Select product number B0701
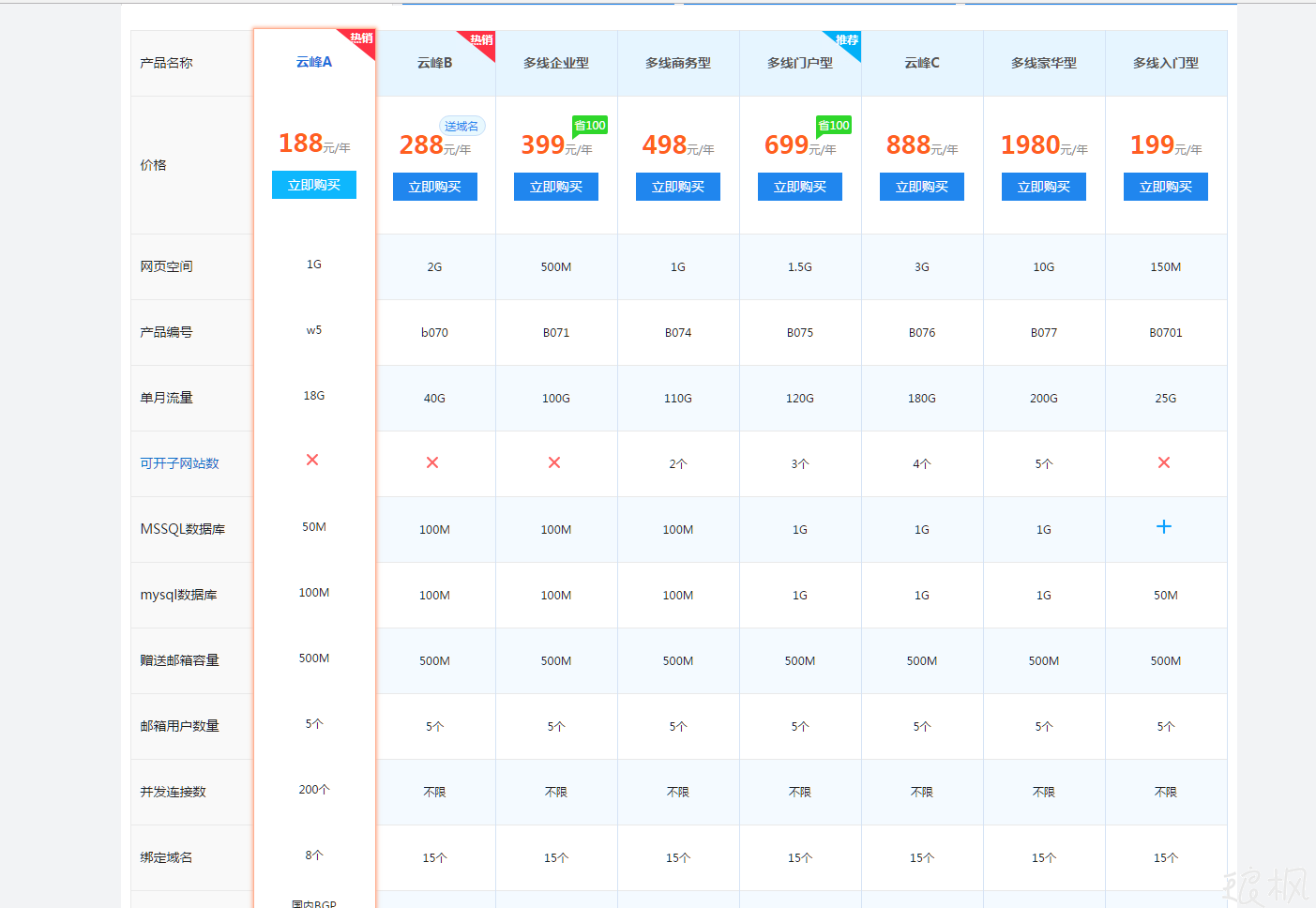The width and height of the screenshot is (1316, 908). click(1166, 333)
